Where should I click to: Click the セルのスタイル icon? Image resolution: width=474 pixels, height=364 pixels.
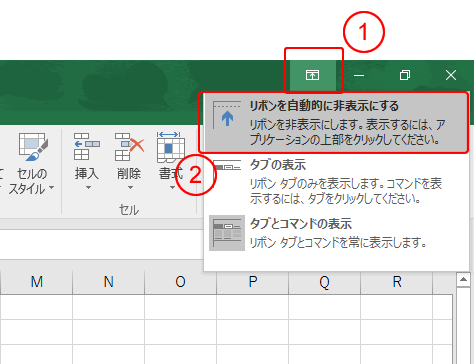33,147
